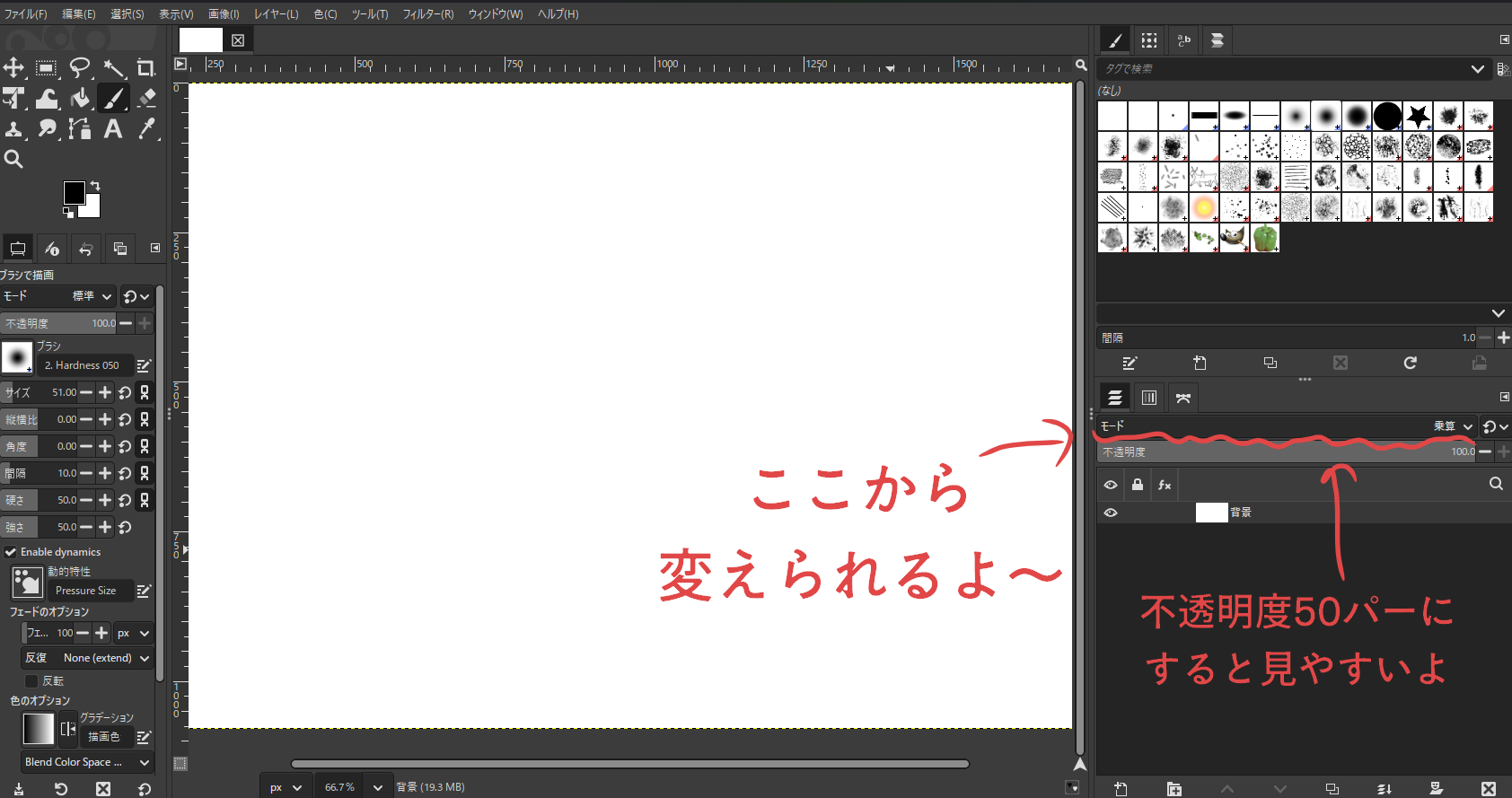Select the Move tool in toolbox
The image size is (1512, 798).
[x=13, y=68]
